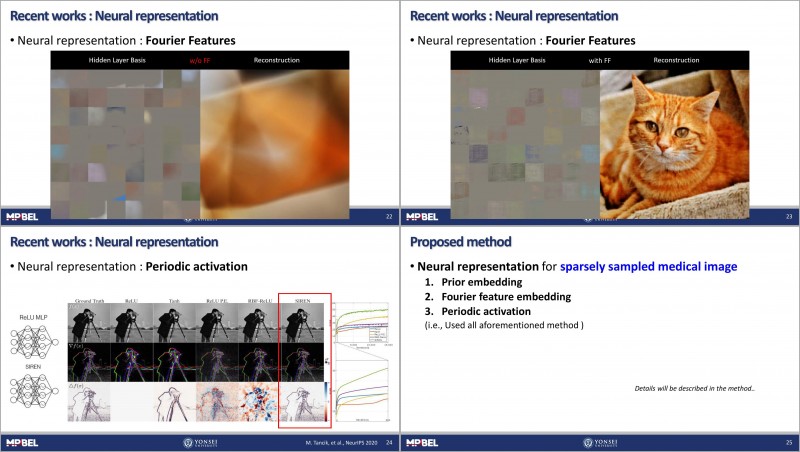Click 'Details will be described in the method..' note
Screen dimensions: 800x452
click(x=694, y=389)
